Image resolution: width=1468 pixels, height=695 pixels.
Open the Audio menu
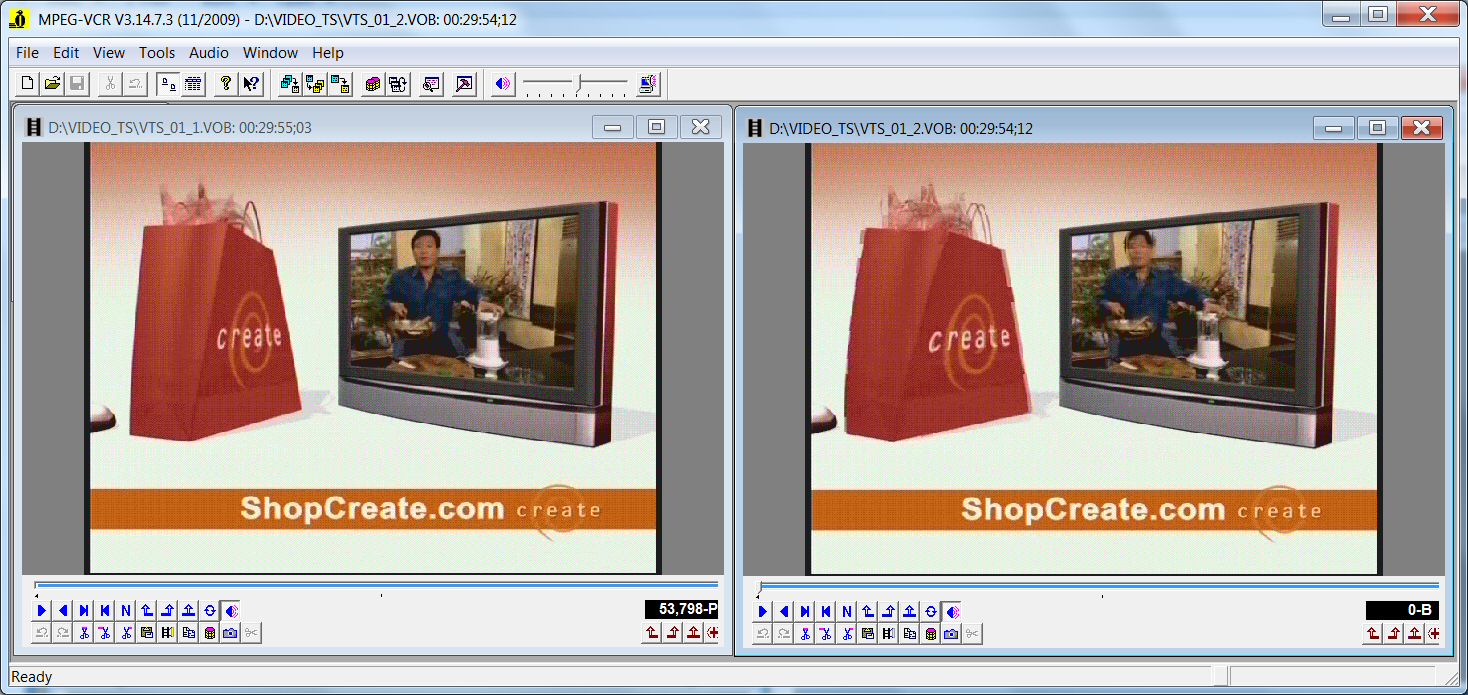209,52
